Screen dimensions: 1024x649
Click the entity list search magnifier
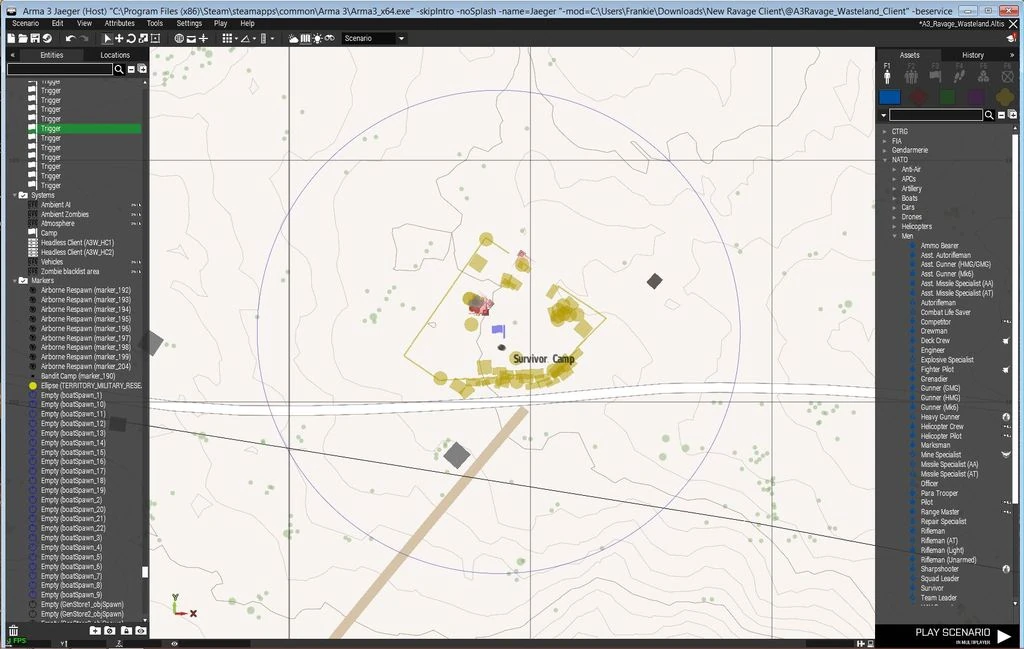click(x=119, y=69)
